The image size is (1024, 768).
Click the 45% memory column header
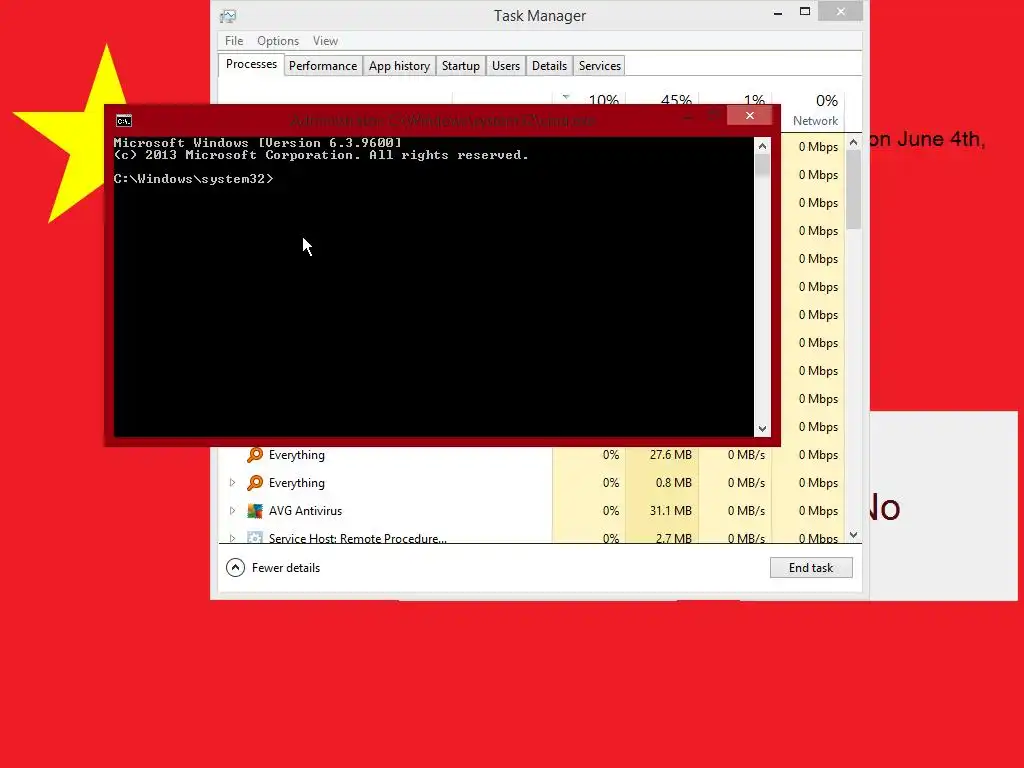click(675, 100)
